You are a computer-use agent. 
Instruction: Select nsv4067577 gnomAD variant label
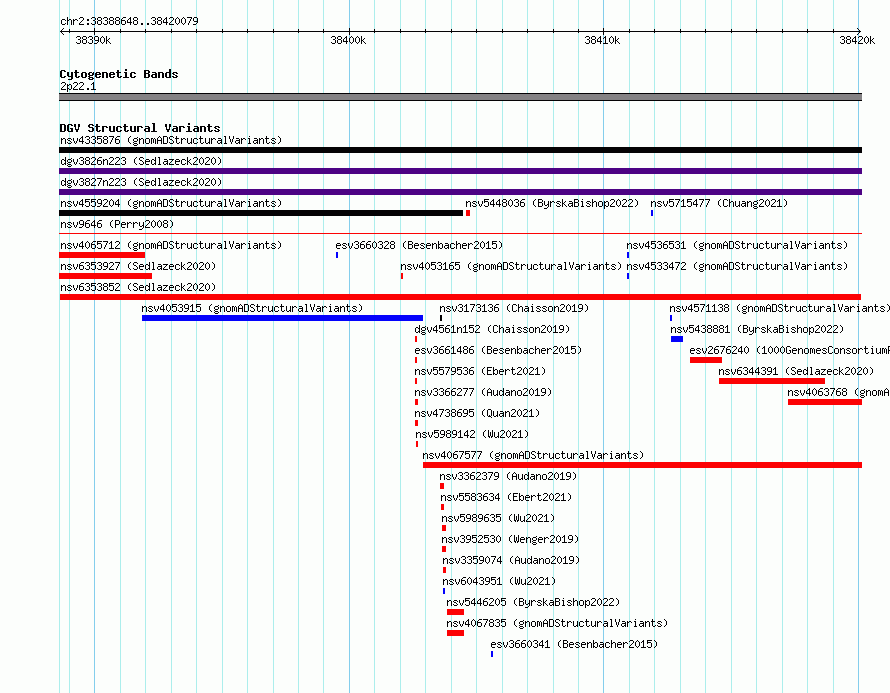pos(533,455)
